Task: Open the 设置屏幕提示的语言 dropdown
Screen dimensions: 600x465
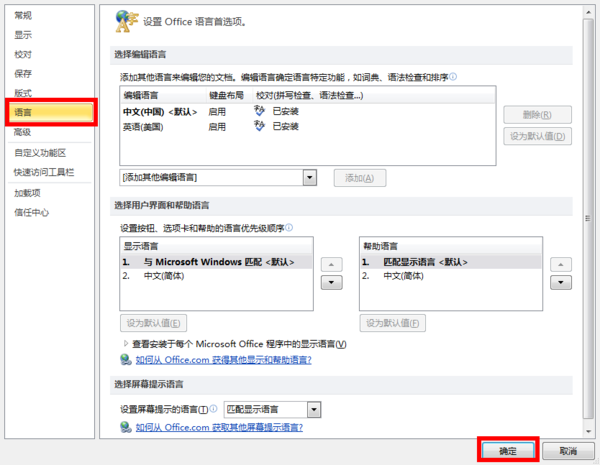Action: pos(314,410)
